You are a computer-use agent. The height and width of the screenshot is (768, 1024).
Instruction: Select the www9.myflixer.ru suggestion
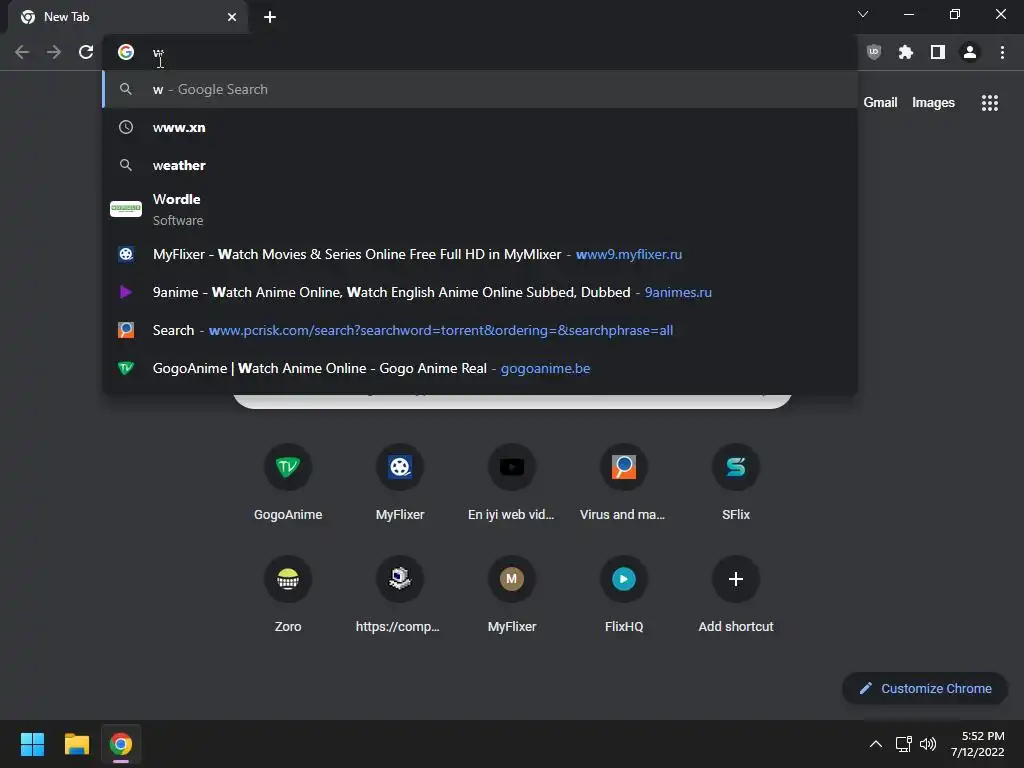coord(480,254)
